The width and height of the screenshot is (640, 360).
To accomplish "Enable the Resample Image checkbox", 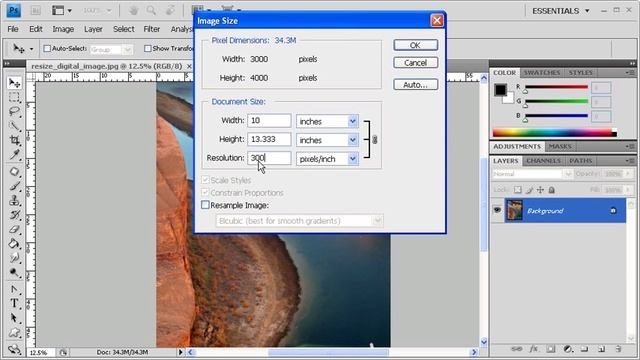I will click(205, 205).
